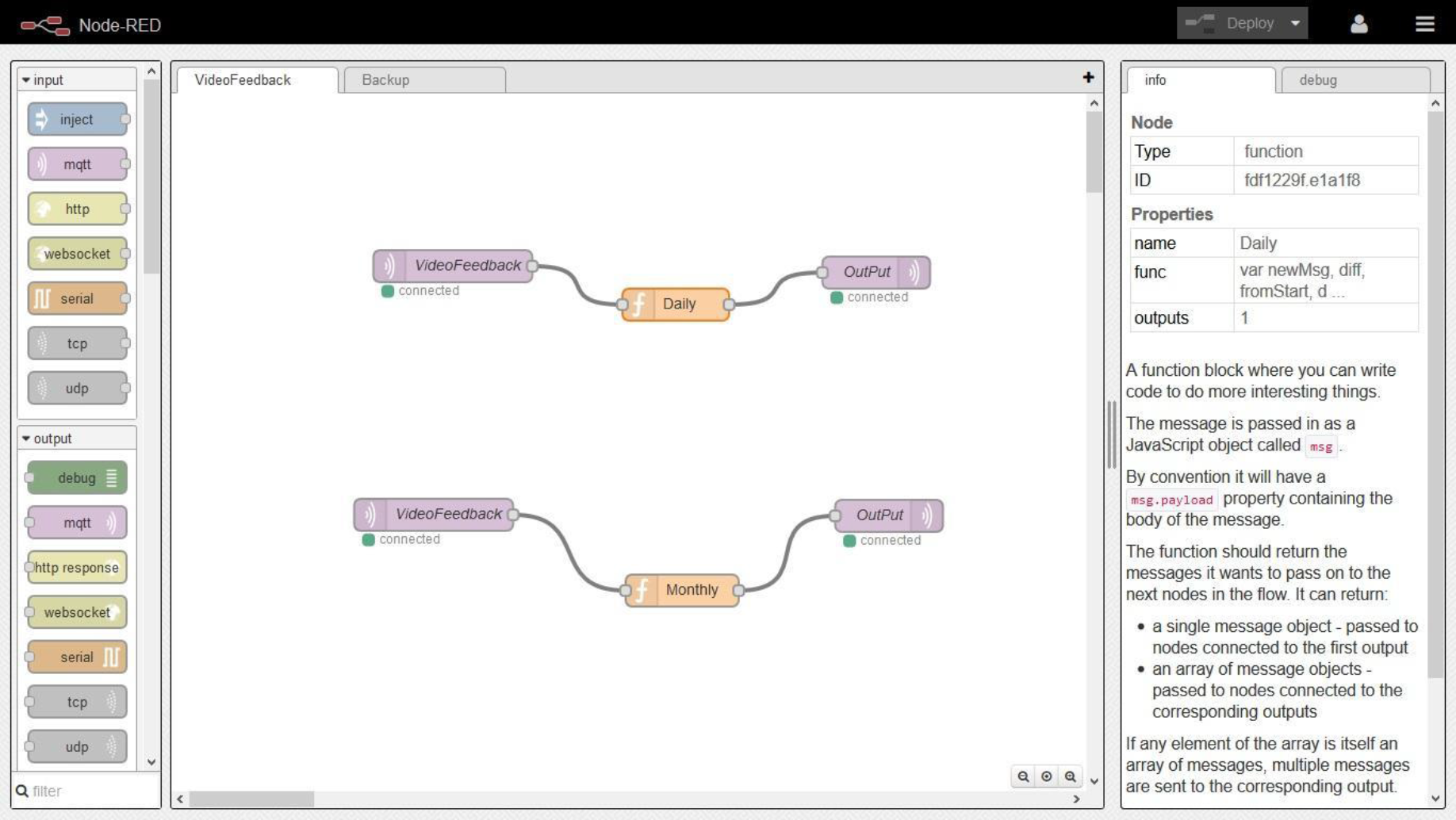Select the OutPut node wired to Daily
1456x820 pixels.
(876, 272)
